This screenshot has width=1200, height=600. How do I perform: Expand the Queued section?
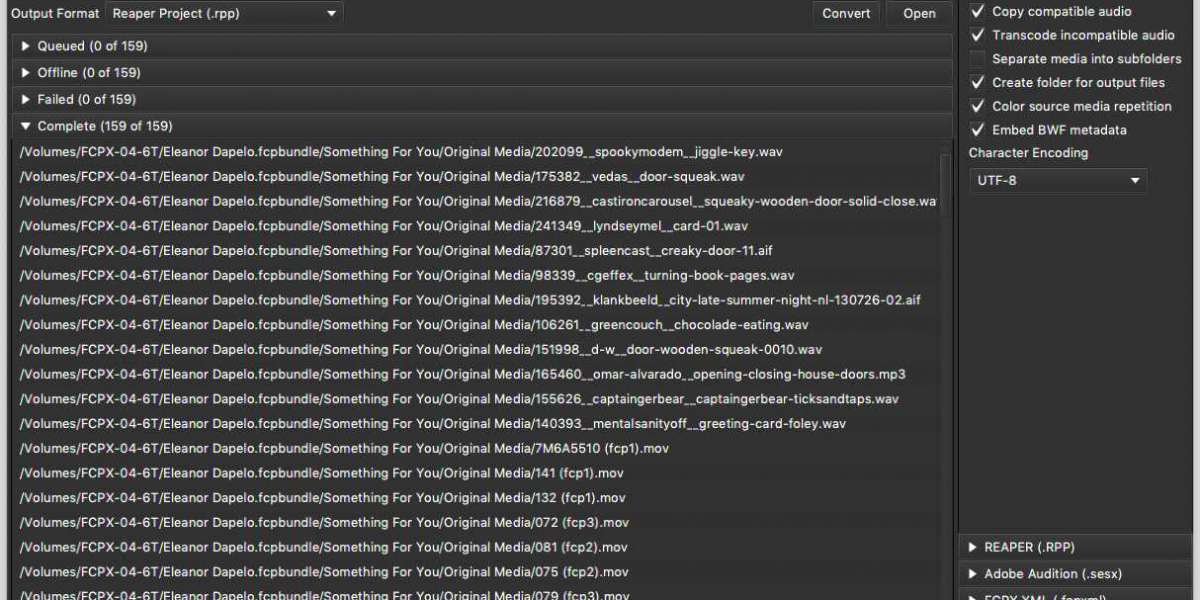[x=26, y=46]
